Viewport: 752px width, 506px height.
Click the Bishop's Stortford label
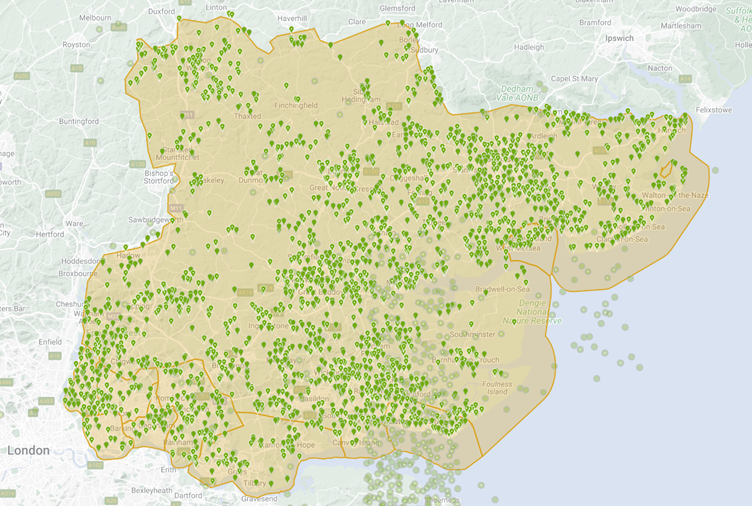tap(159, 177)
